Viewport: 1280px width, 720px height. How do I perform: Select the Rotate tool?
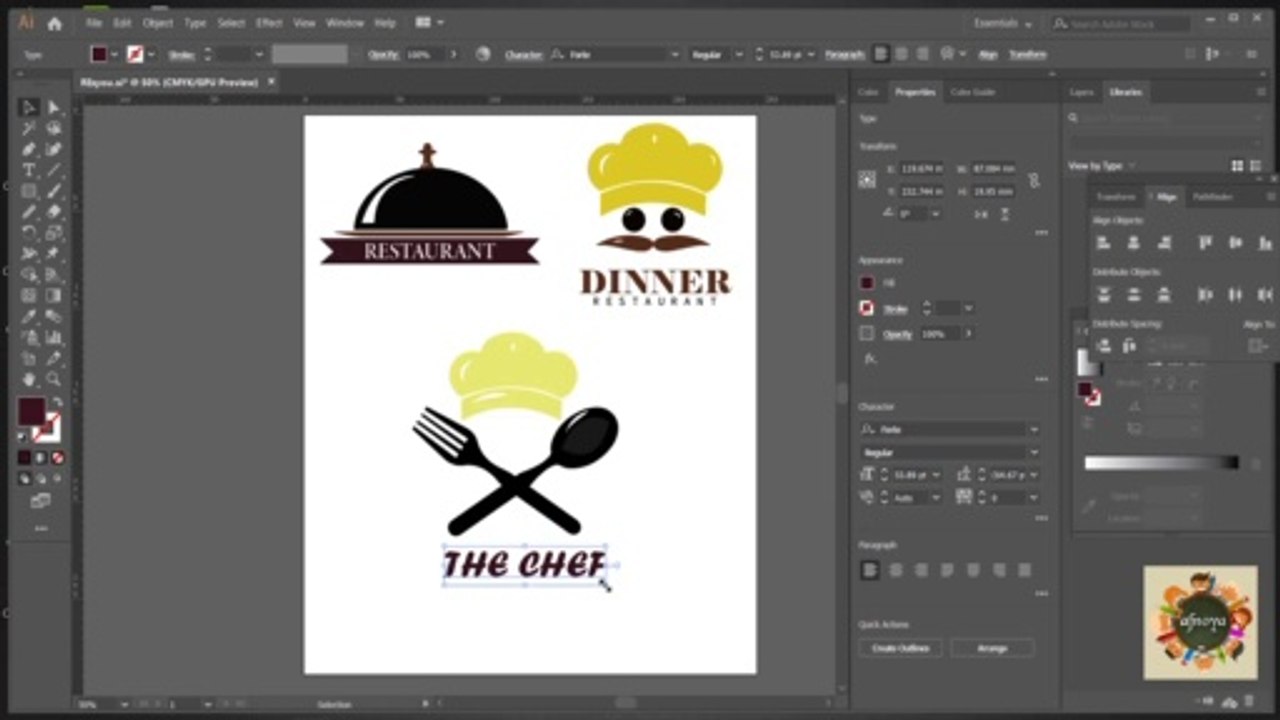click(29, 233)
